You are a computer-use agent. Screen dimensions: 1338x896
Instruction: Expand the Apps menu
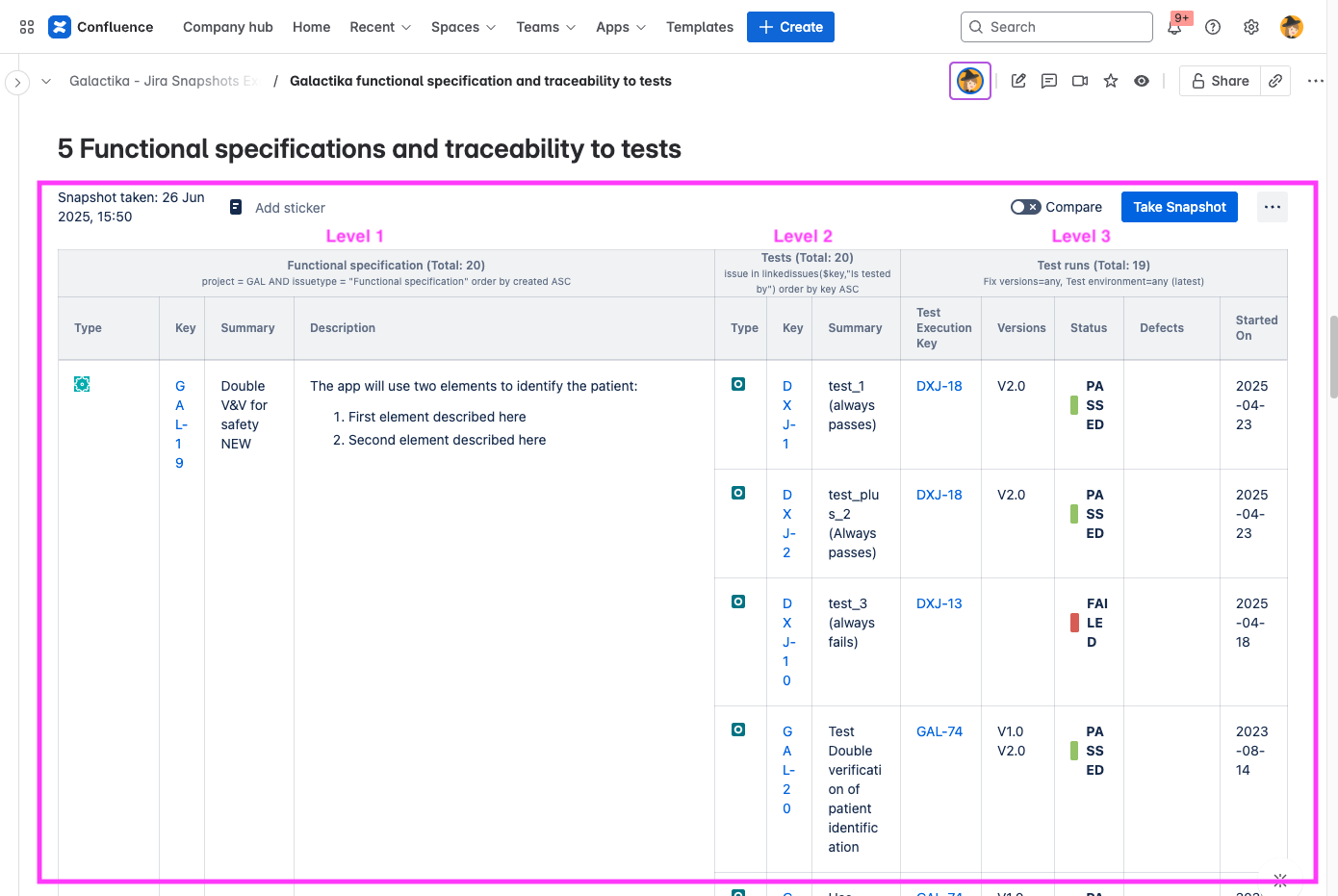point(620,27)
